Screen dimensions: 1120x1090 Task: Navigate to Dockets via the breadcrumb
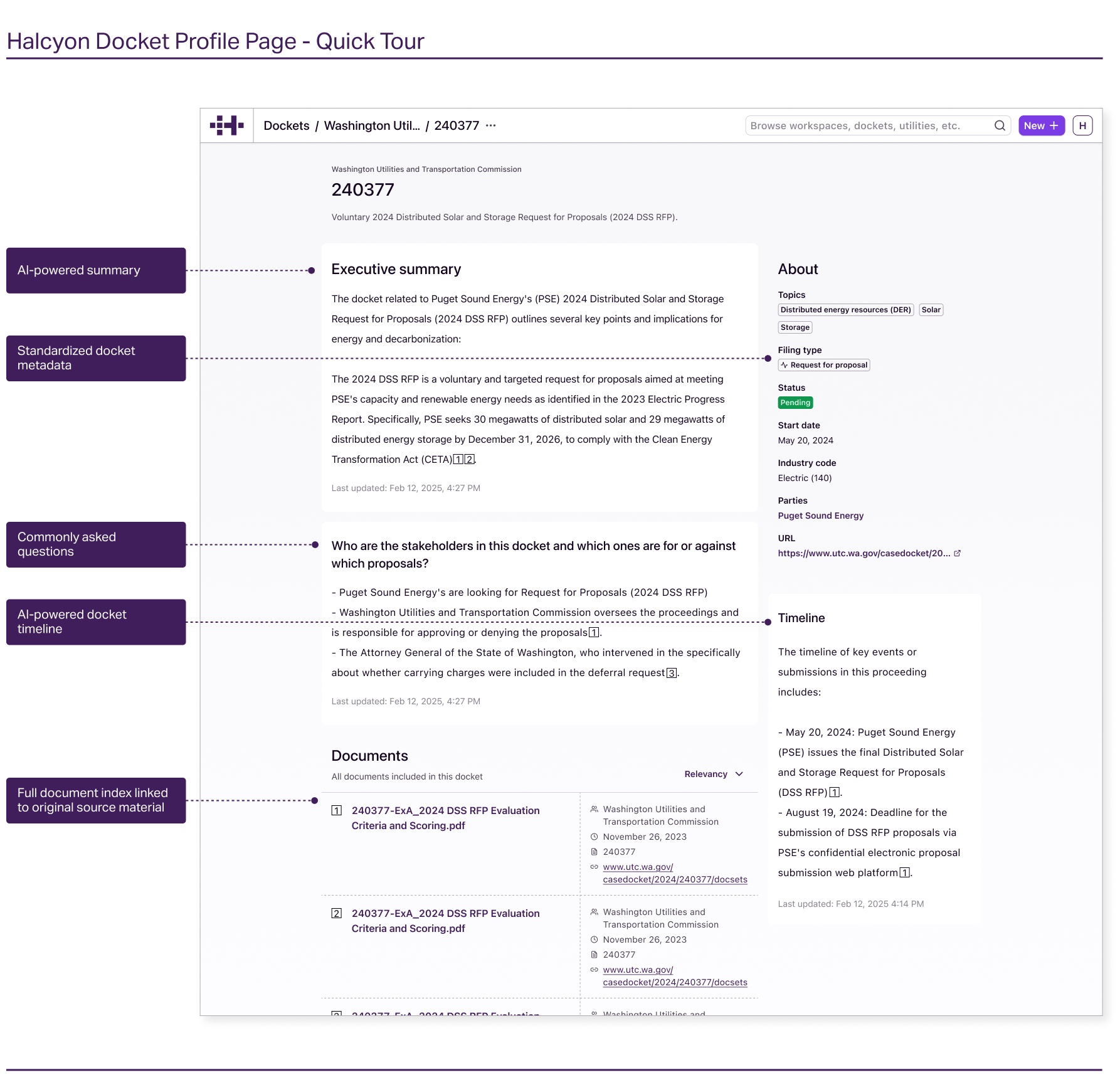[286, 125]
